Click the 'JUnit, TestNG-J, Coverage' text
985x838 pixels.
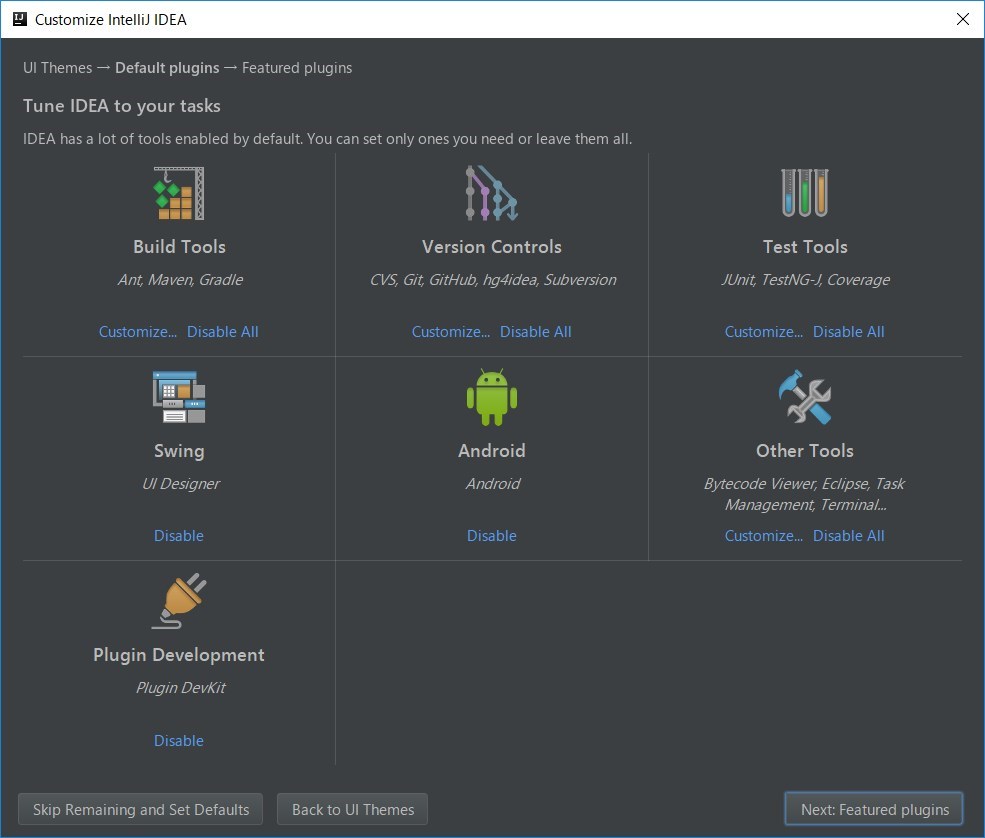pyautogui.click(x=806, y=280)
